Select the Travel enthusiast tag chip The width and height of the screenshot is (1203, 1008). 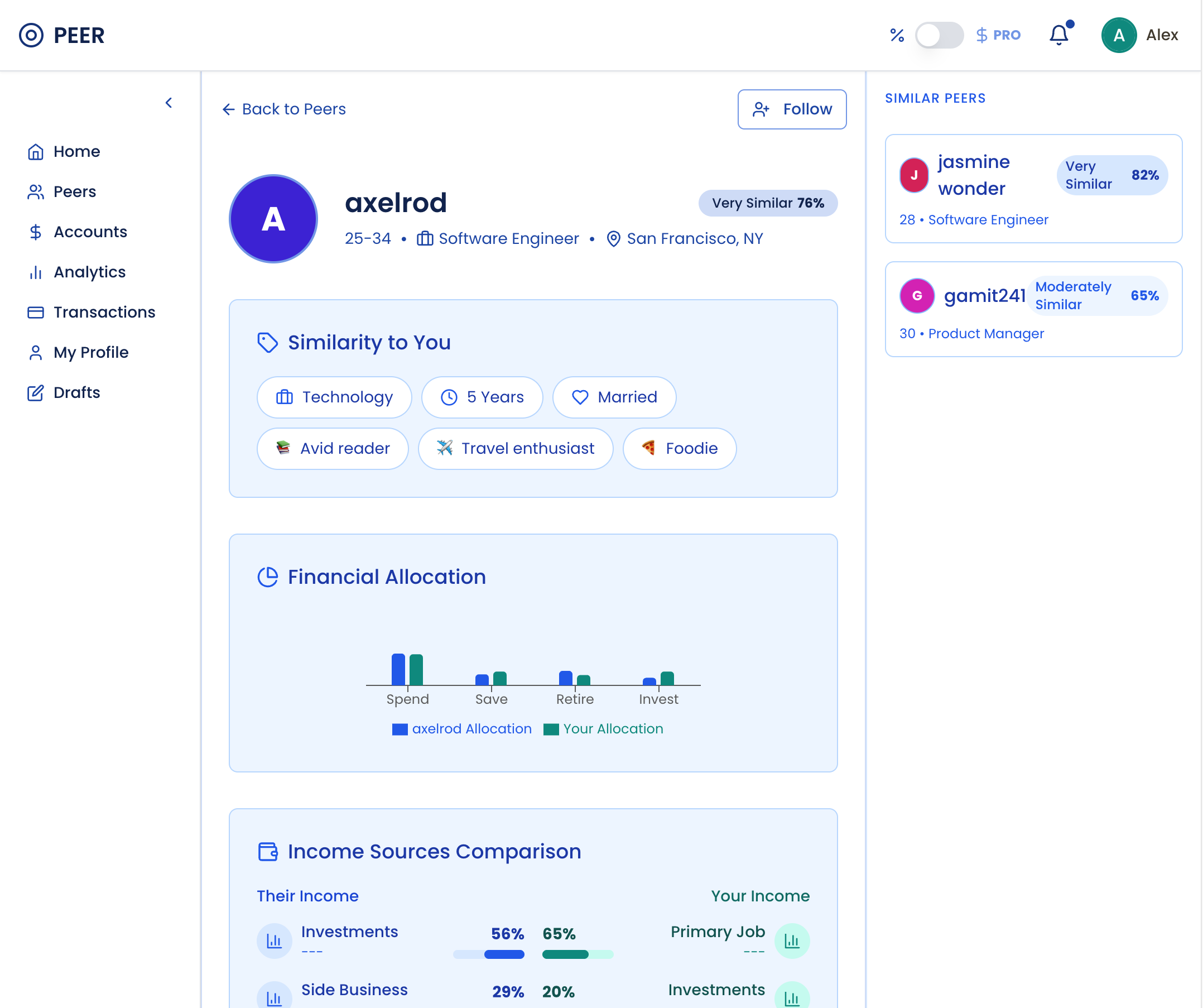(516, 449)
